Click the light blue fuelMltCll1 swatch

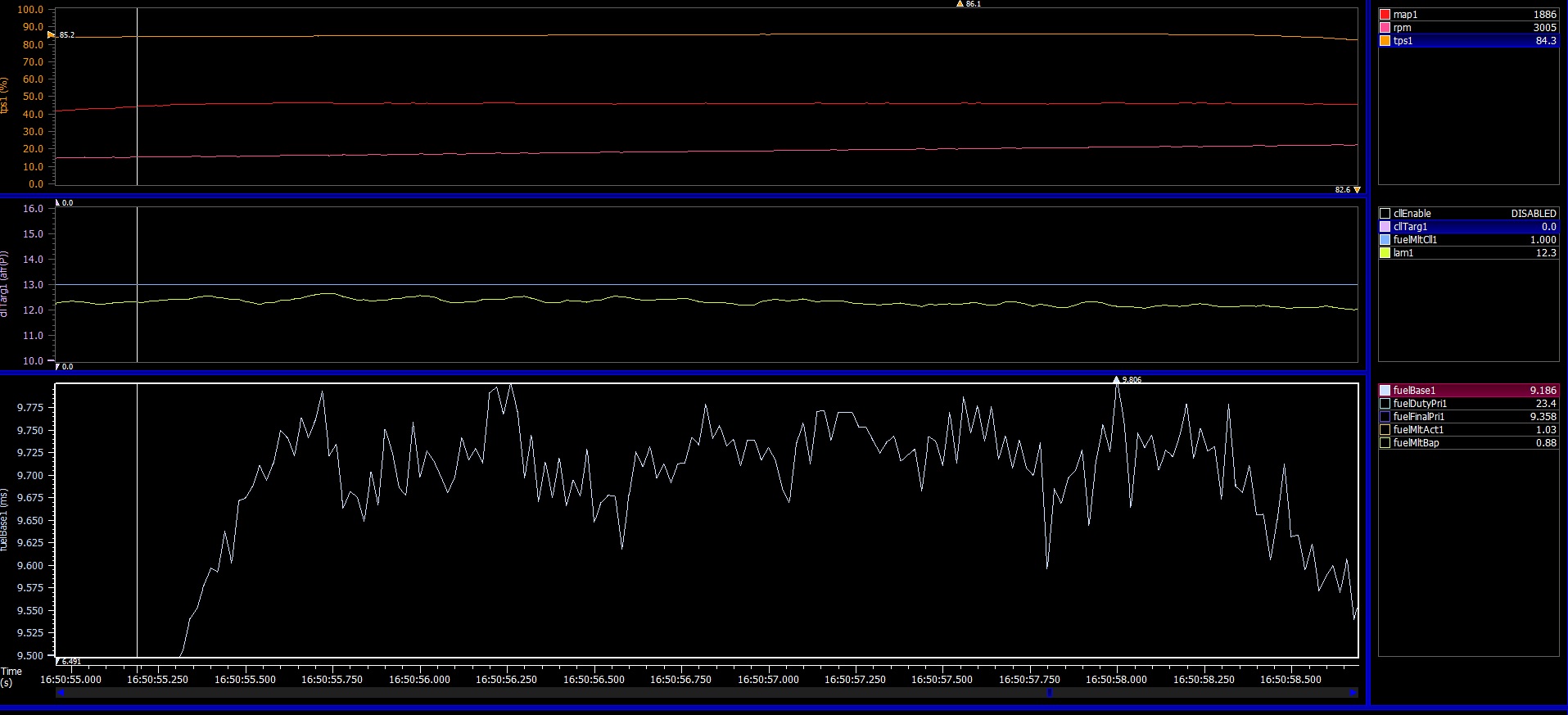1385,240
